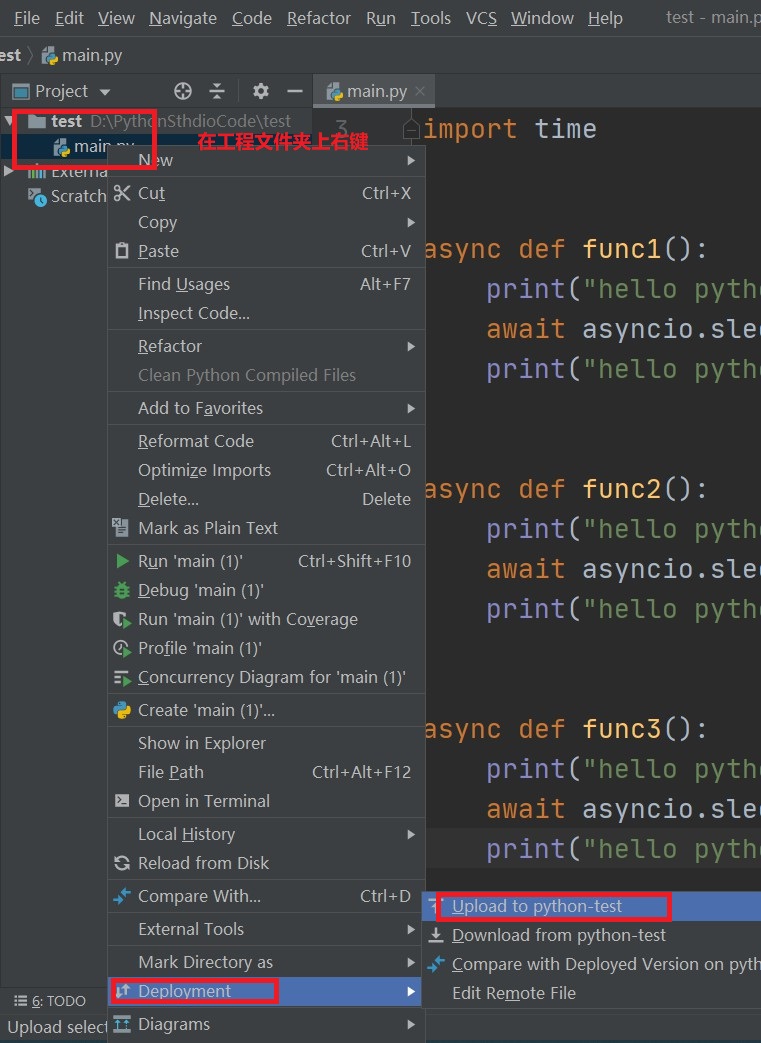Expand the Diagrams submenu
761x1043 pixels.
pos(266,1024)
